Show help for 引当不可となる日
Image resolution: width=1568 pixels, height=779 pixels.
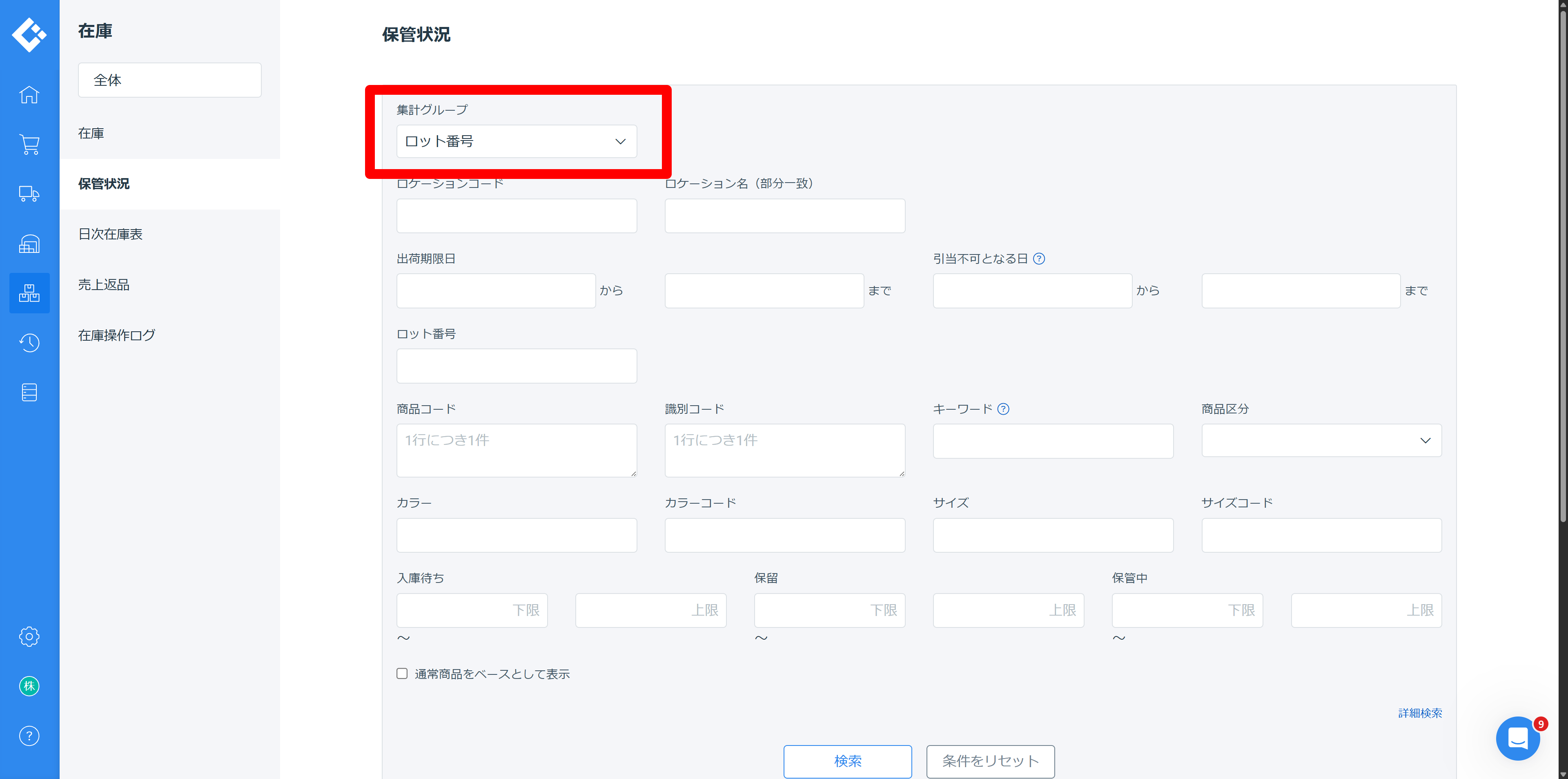1039,259
